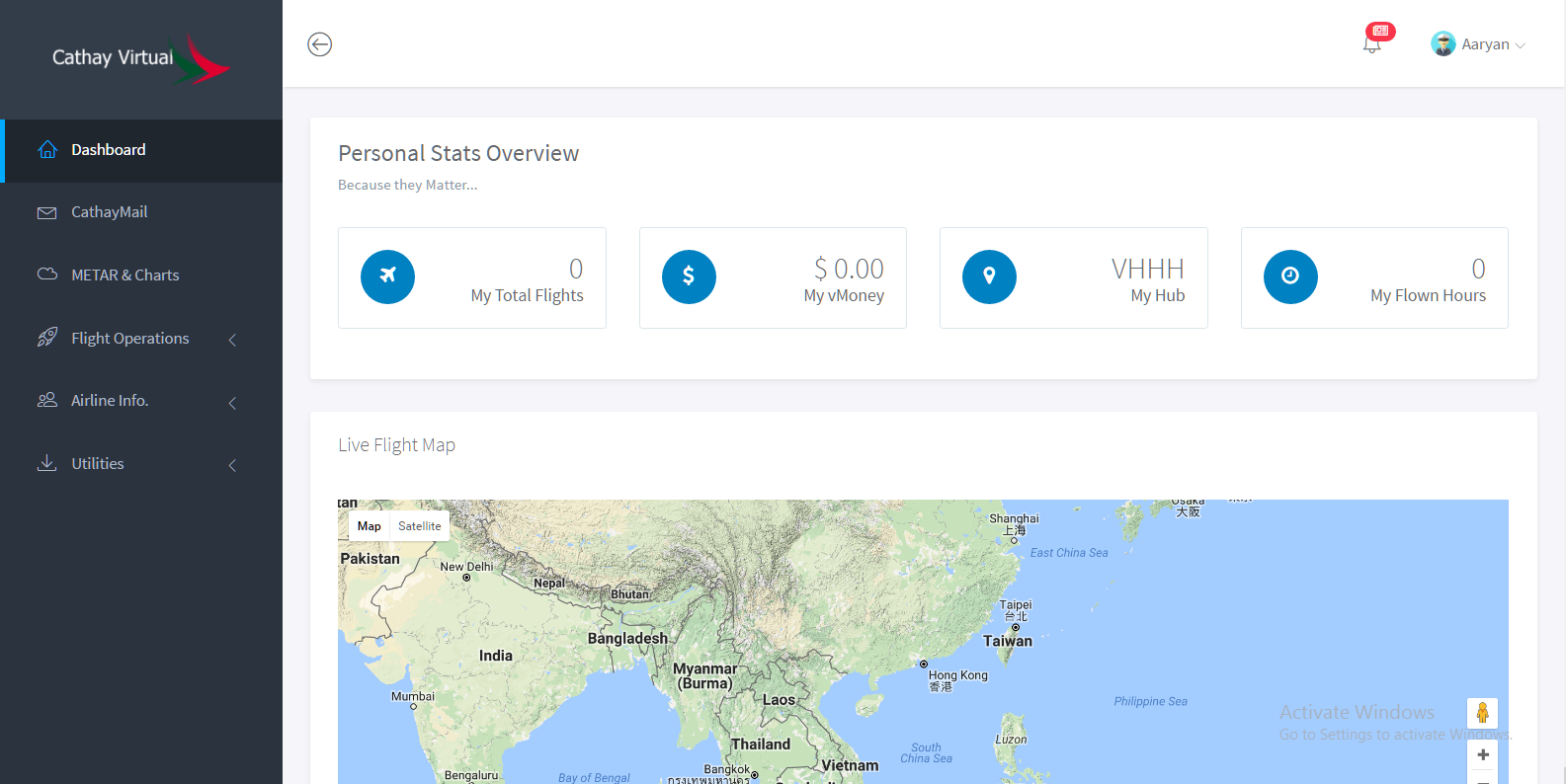The width and height of the screenshot is (1566, 784).
Task: Select Utilities menu item
Action: (x=141, y=464)
